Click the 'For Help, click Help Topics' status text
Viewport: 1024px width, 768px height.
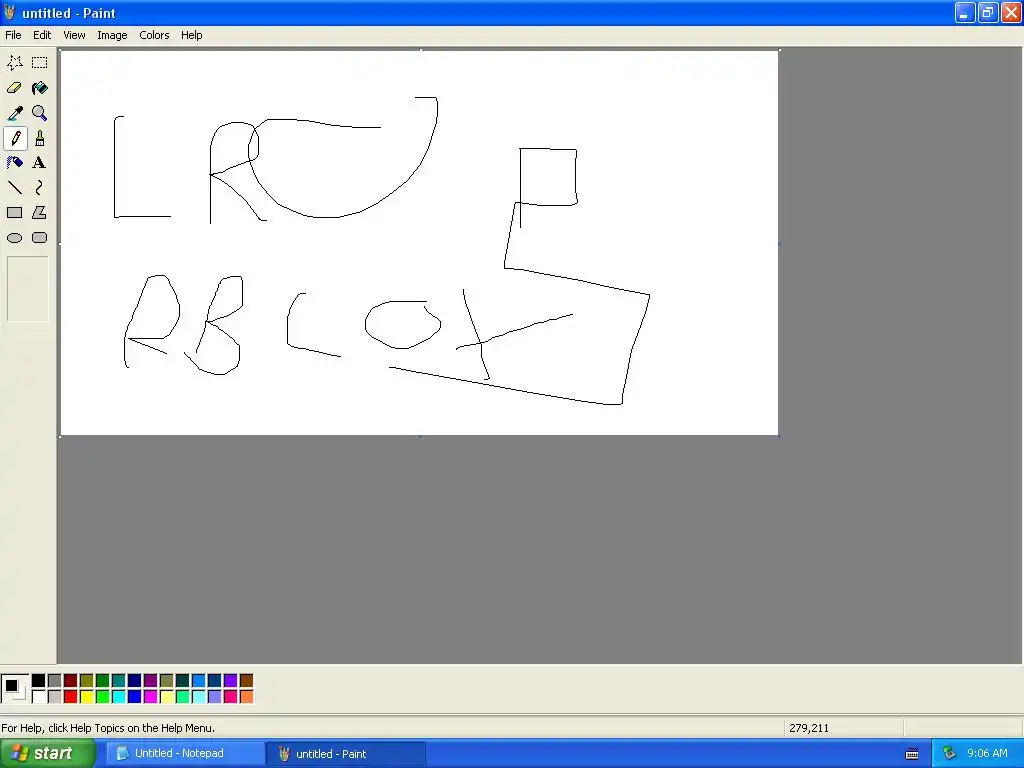coord(108,728)
